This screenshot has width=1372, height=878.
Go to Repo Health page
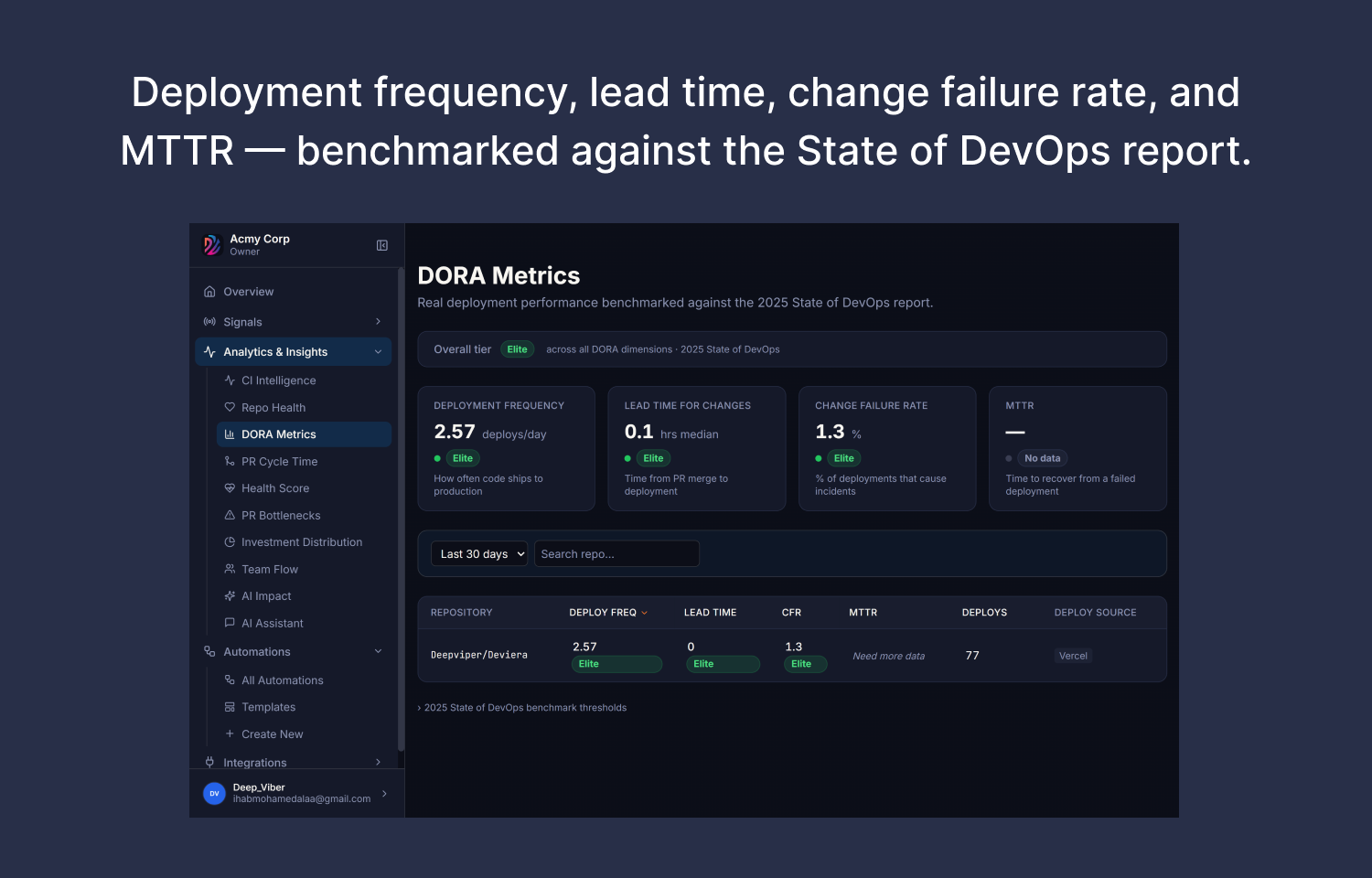[x=304, y=408]
